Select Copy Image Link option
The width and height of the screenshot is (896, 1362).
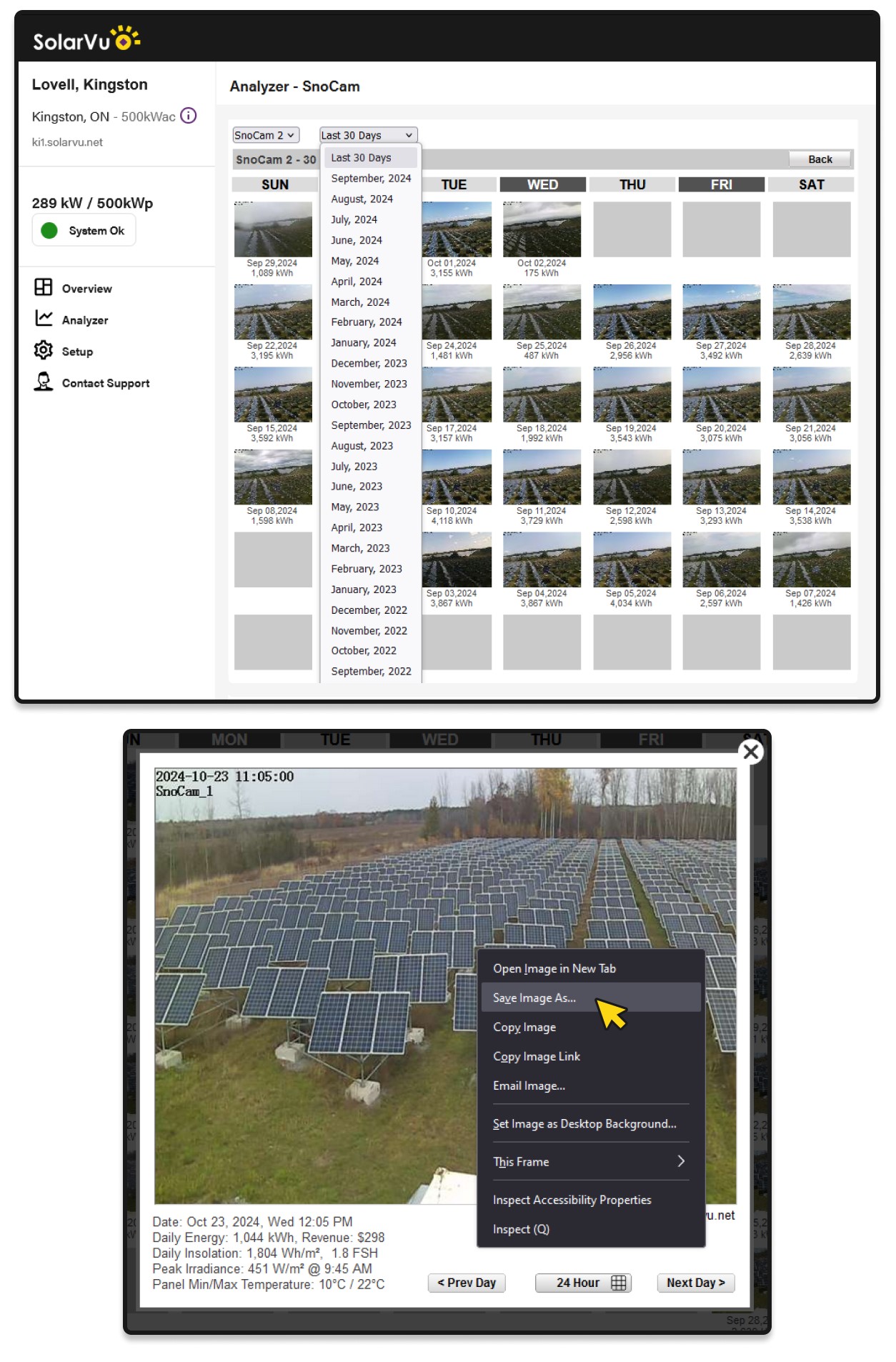(537, 1056)
